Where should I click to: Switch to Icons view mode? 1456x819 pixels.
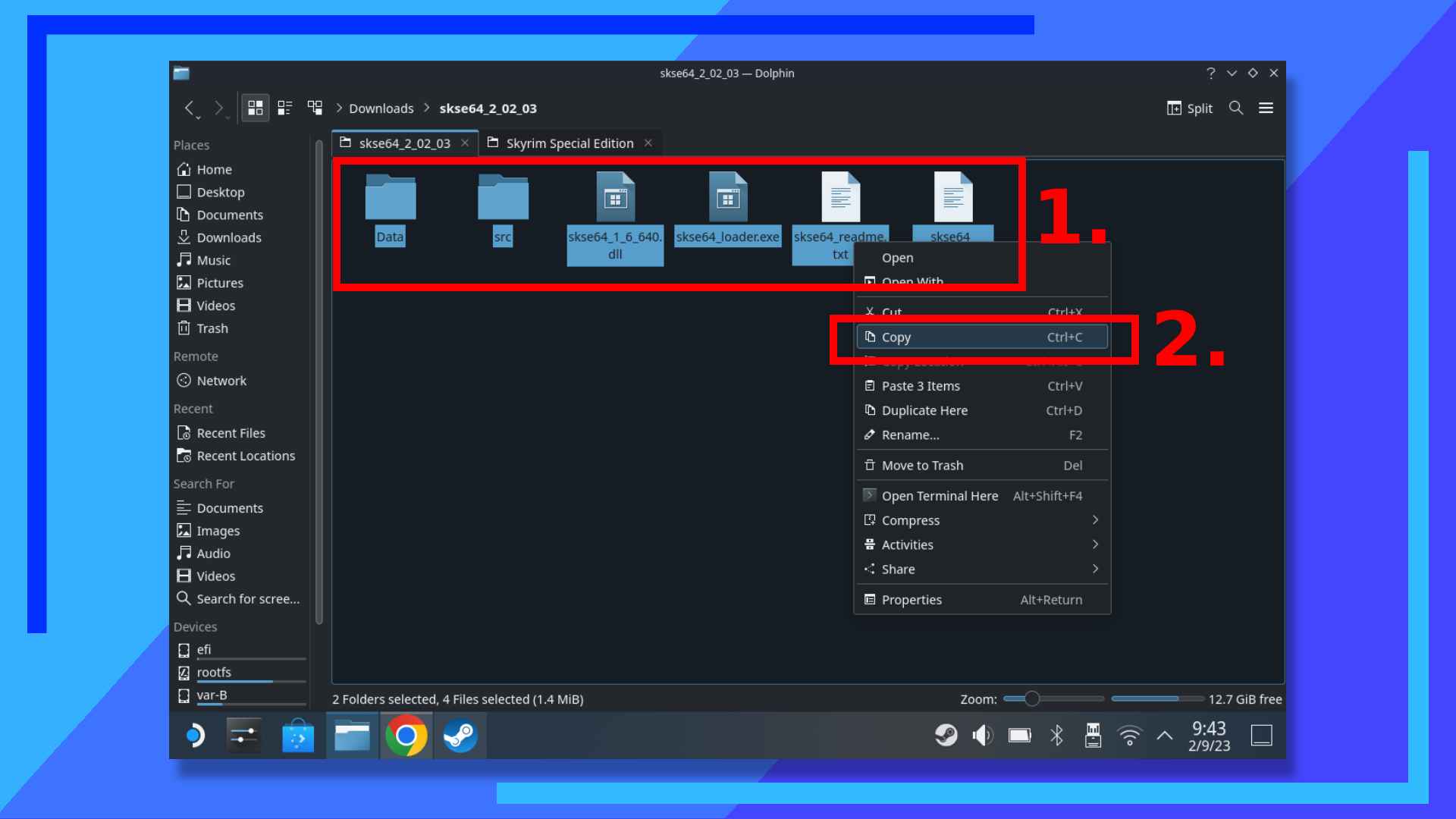coord(256,108)
